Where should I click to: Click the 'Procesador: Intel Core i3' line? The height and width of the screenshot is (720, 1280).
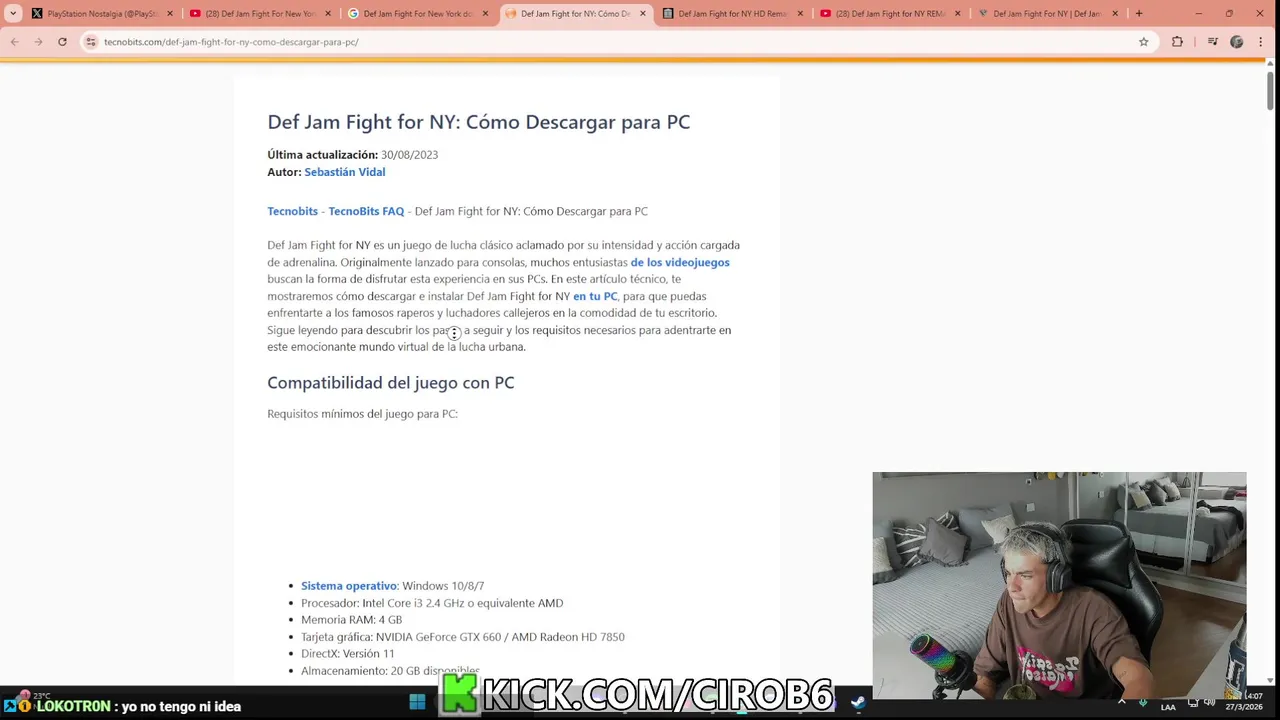(x=432, y=603)
